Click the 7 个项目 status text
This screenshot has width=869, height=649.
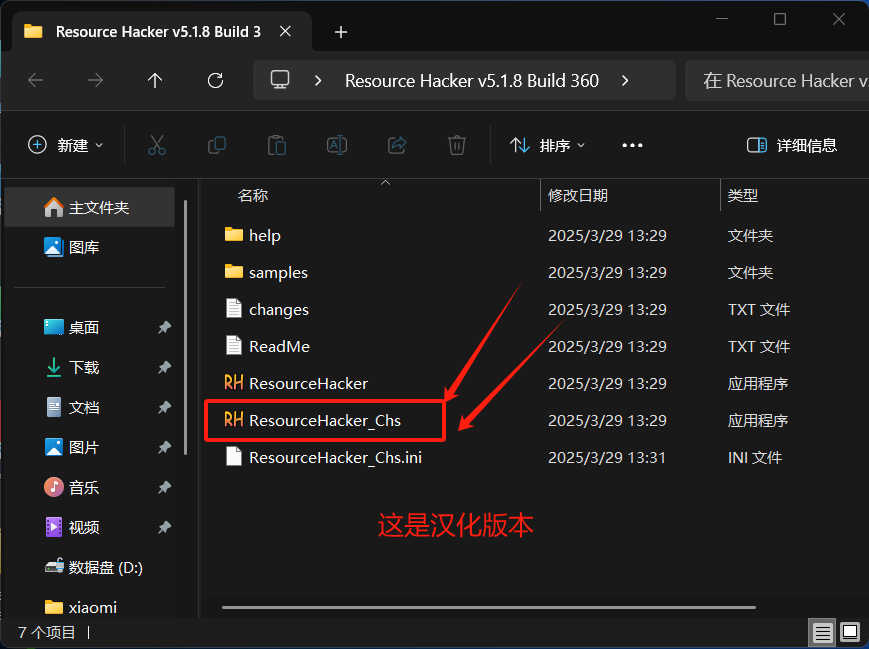[x=47, y=632]
